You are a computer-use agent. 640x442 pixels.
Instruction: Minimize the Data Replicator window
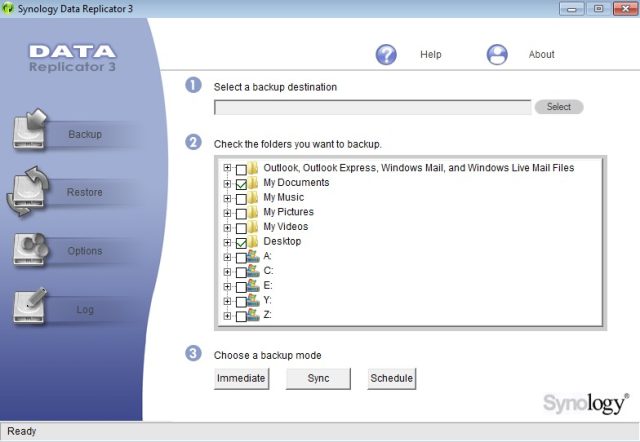coord(571,9)
